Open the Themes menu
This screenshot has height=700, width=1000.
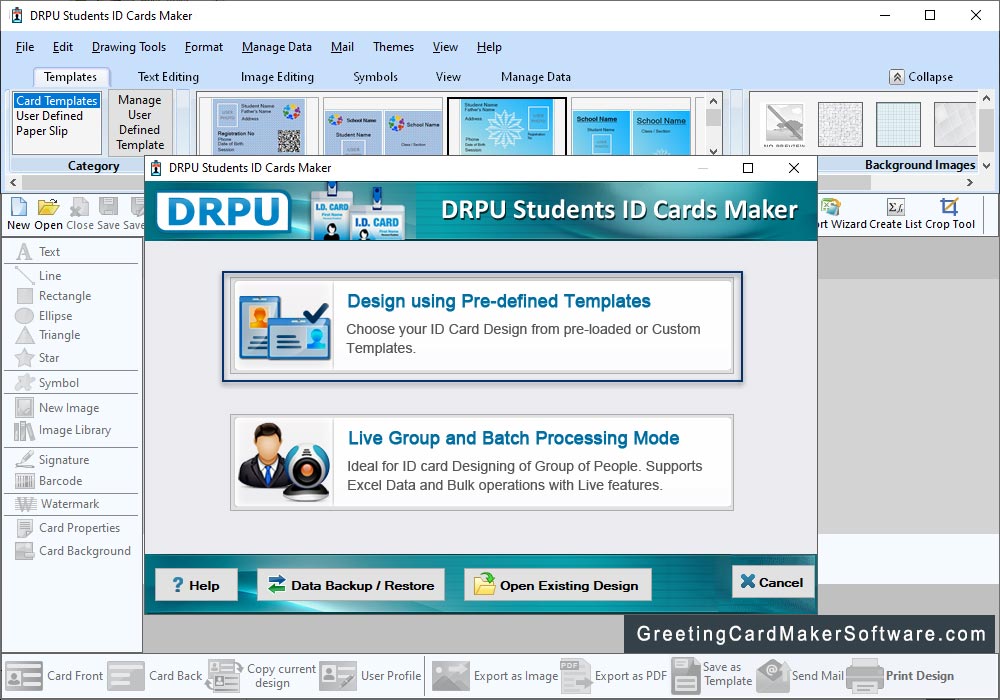pos(393,47)
